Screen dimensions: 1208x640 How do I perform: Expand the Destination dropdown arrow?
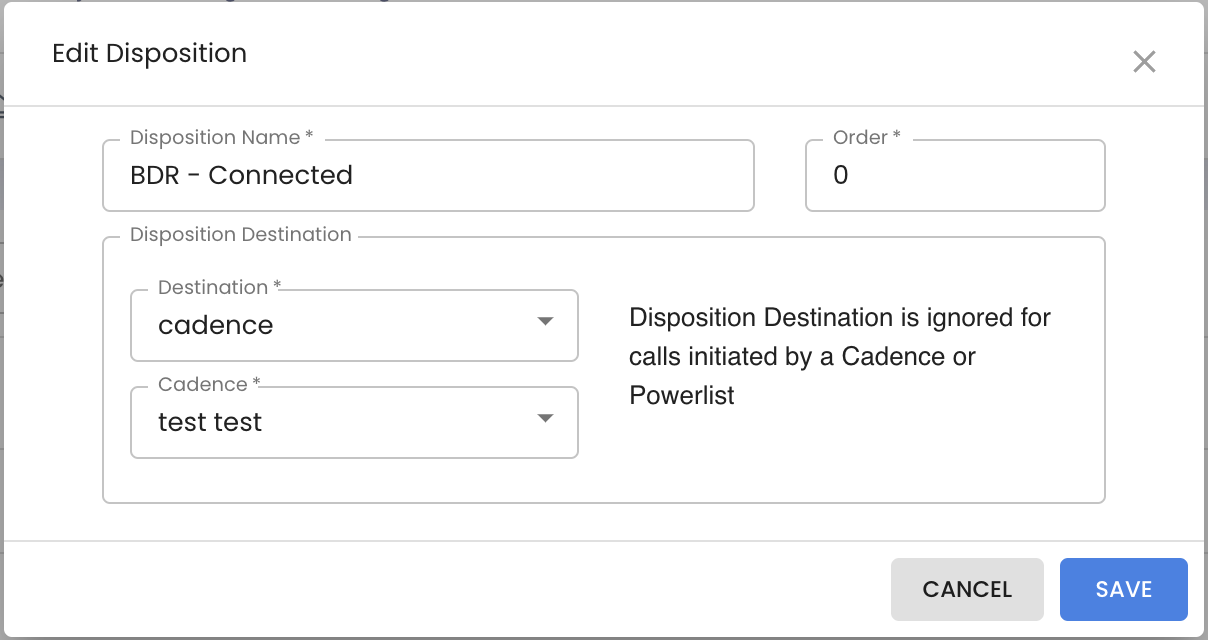pyautogui.click(x=545, y=322)
